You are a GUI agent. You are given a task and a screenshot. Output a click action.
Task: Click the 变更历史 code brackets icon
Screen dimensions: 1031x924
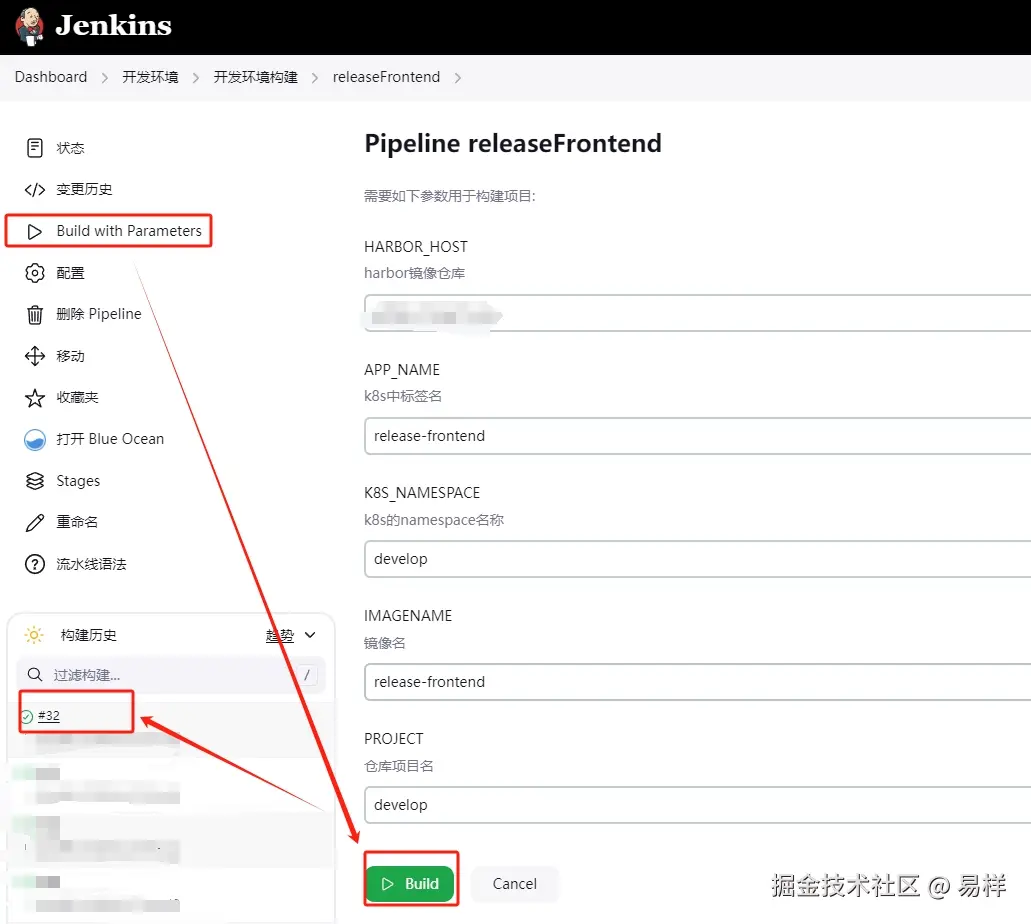[x=35, y=190]
